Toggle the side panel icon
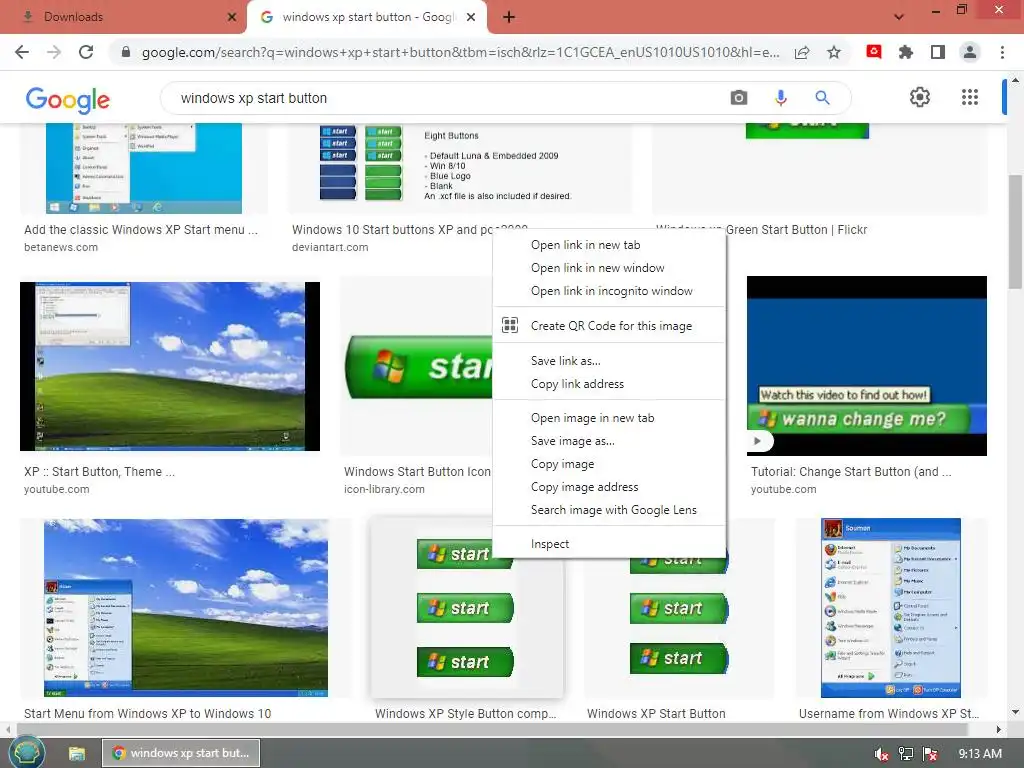 coord(938,52)
